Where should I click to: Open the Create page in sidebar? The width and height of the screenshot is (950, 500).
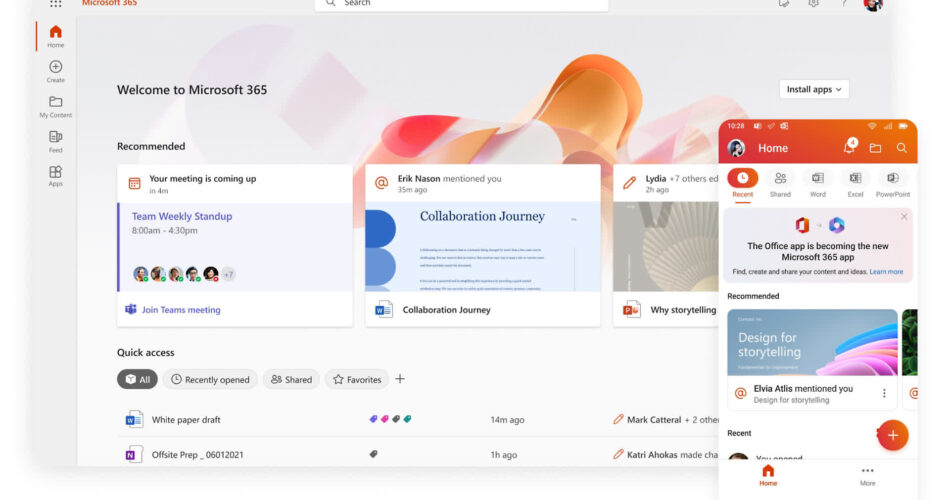56,71
